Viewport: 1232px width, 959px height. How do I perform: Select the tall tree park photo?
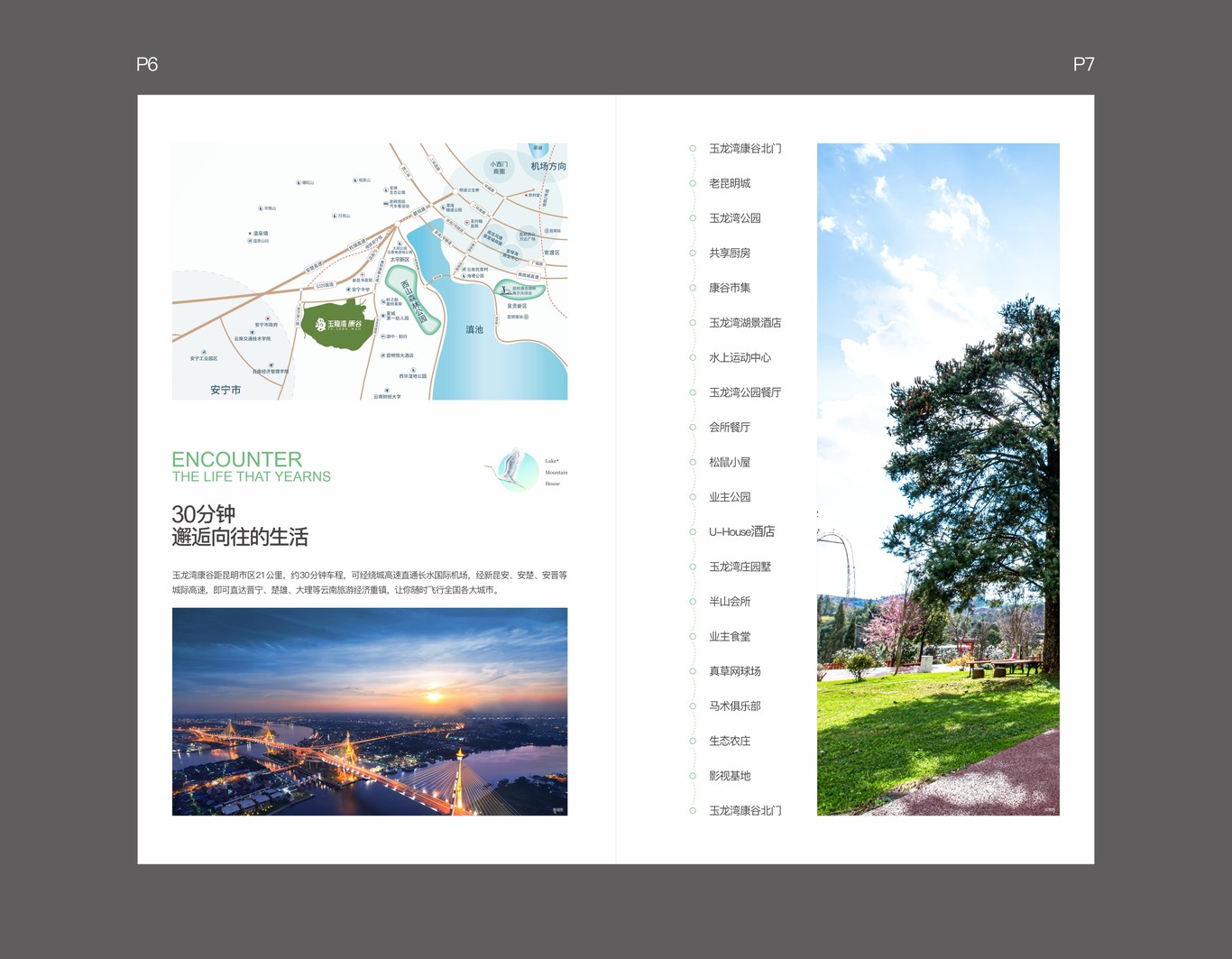click(938, 479)
